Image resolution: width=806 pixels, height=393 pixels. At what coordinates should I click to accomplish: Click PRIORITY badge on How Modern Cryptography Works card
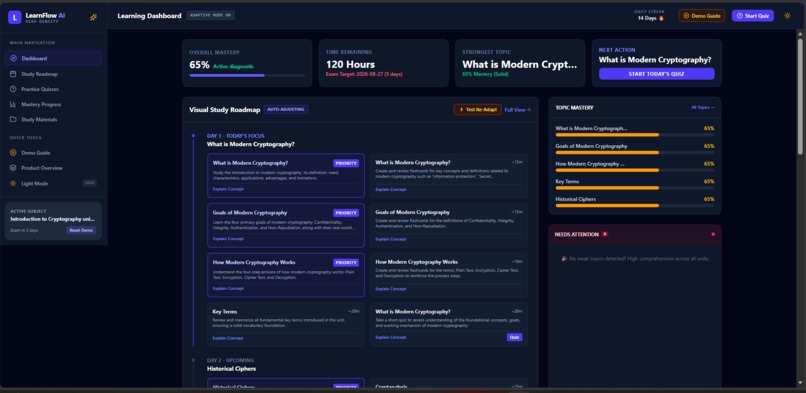[346, 263]
